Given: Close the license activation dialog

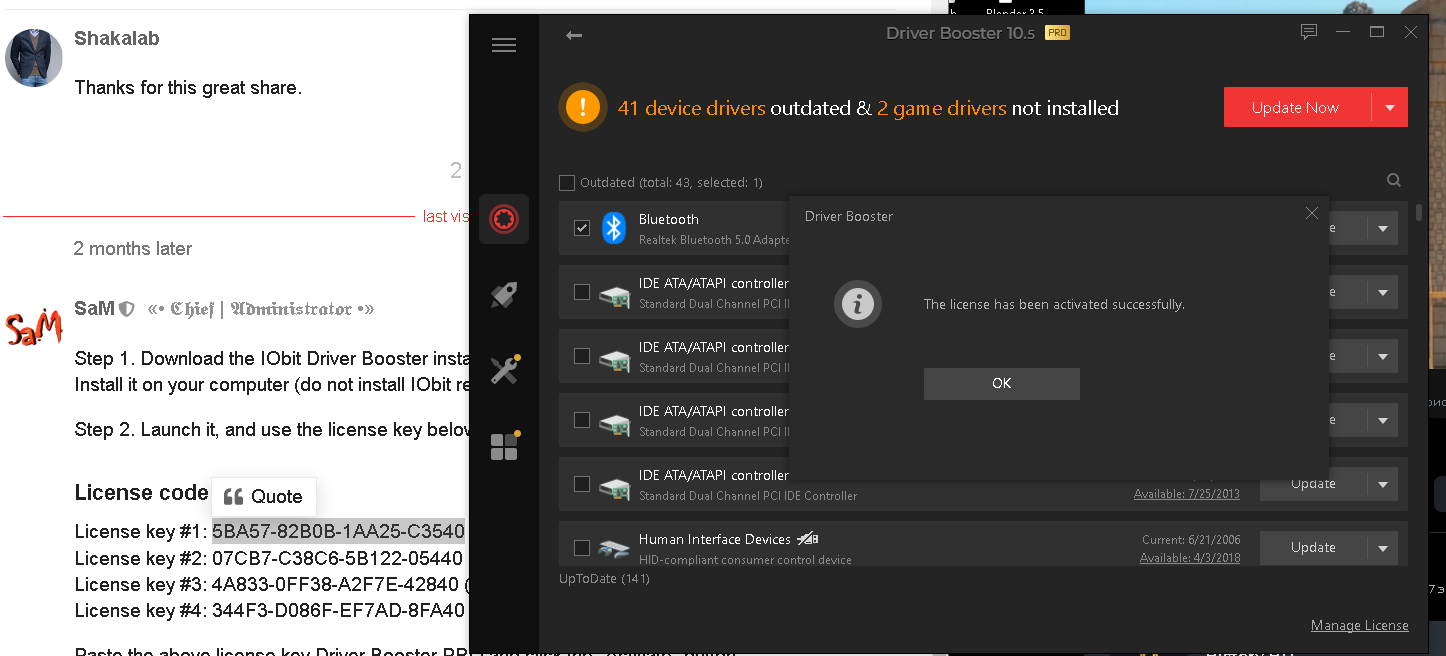Looking at the screenshot, I should pyautogui.click(x=1312, y=214).
